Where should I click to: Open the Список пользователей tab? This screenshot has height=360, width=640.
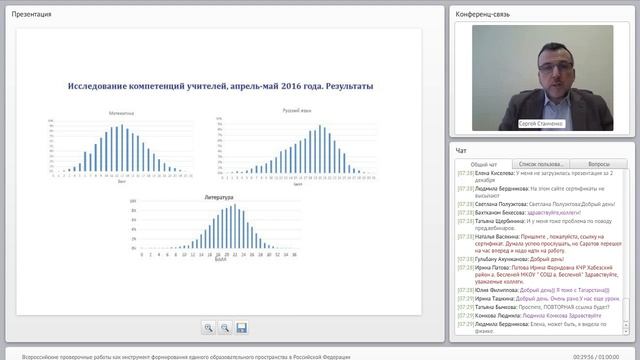click(541, 164)
